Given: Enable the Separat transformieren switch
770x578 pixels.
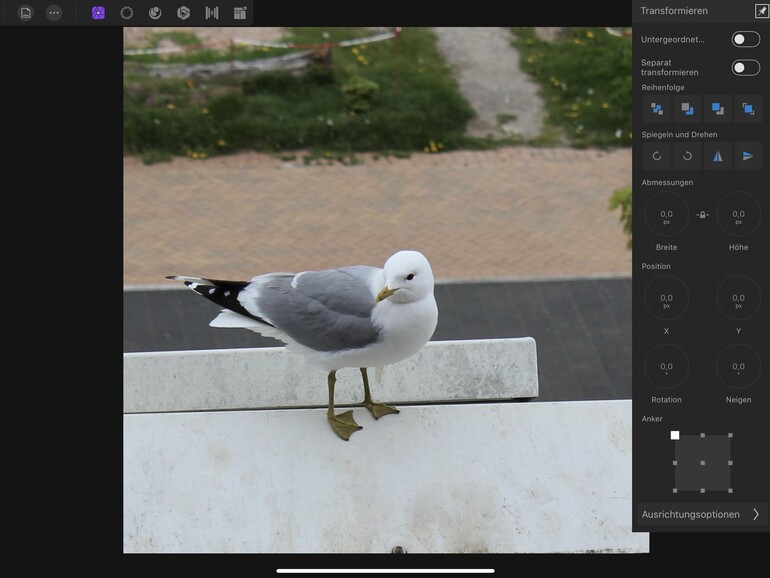Looking at the screenshot, I should pos(745,67).
